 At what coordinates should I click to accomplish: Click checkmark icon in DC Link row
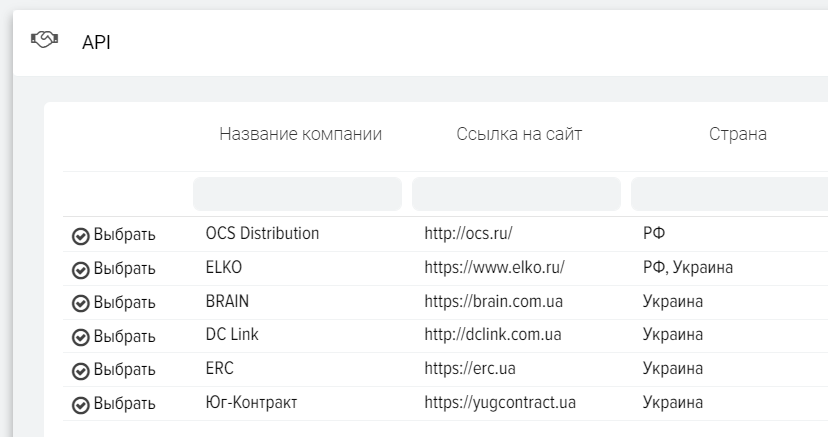point(81,337)
